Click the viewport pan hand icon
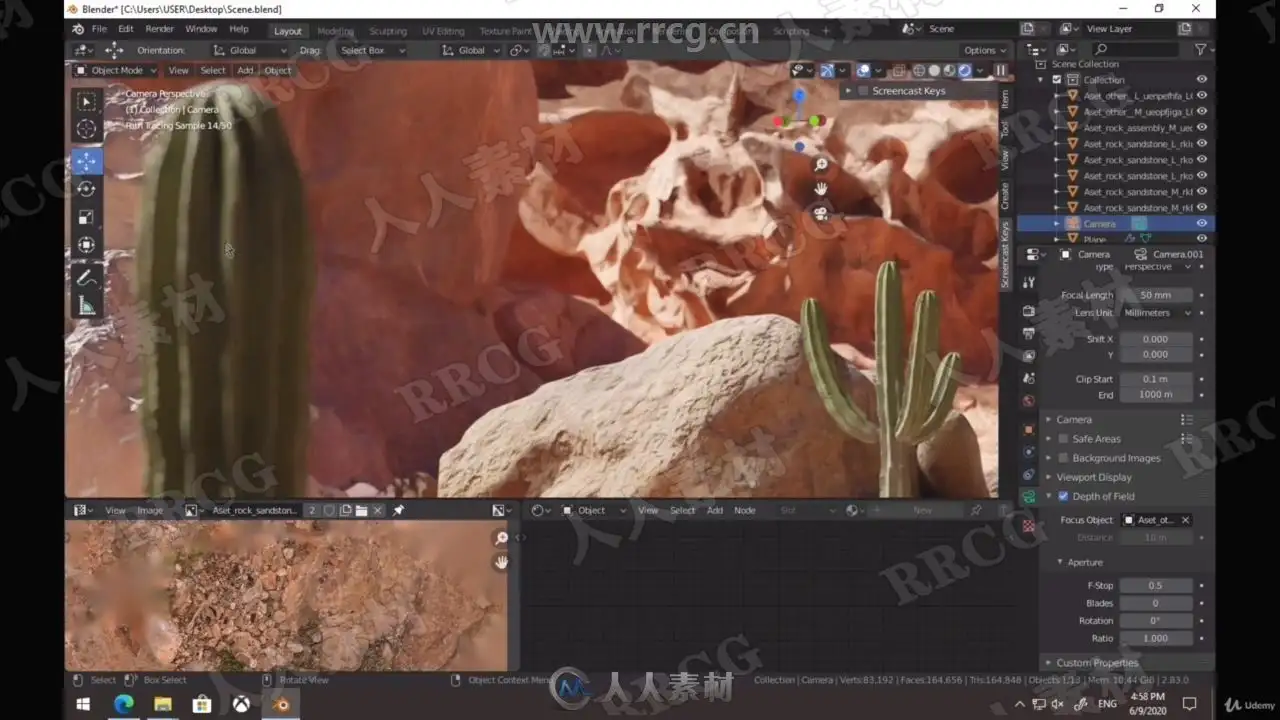 pyautogui.click(x=821, y=189)
